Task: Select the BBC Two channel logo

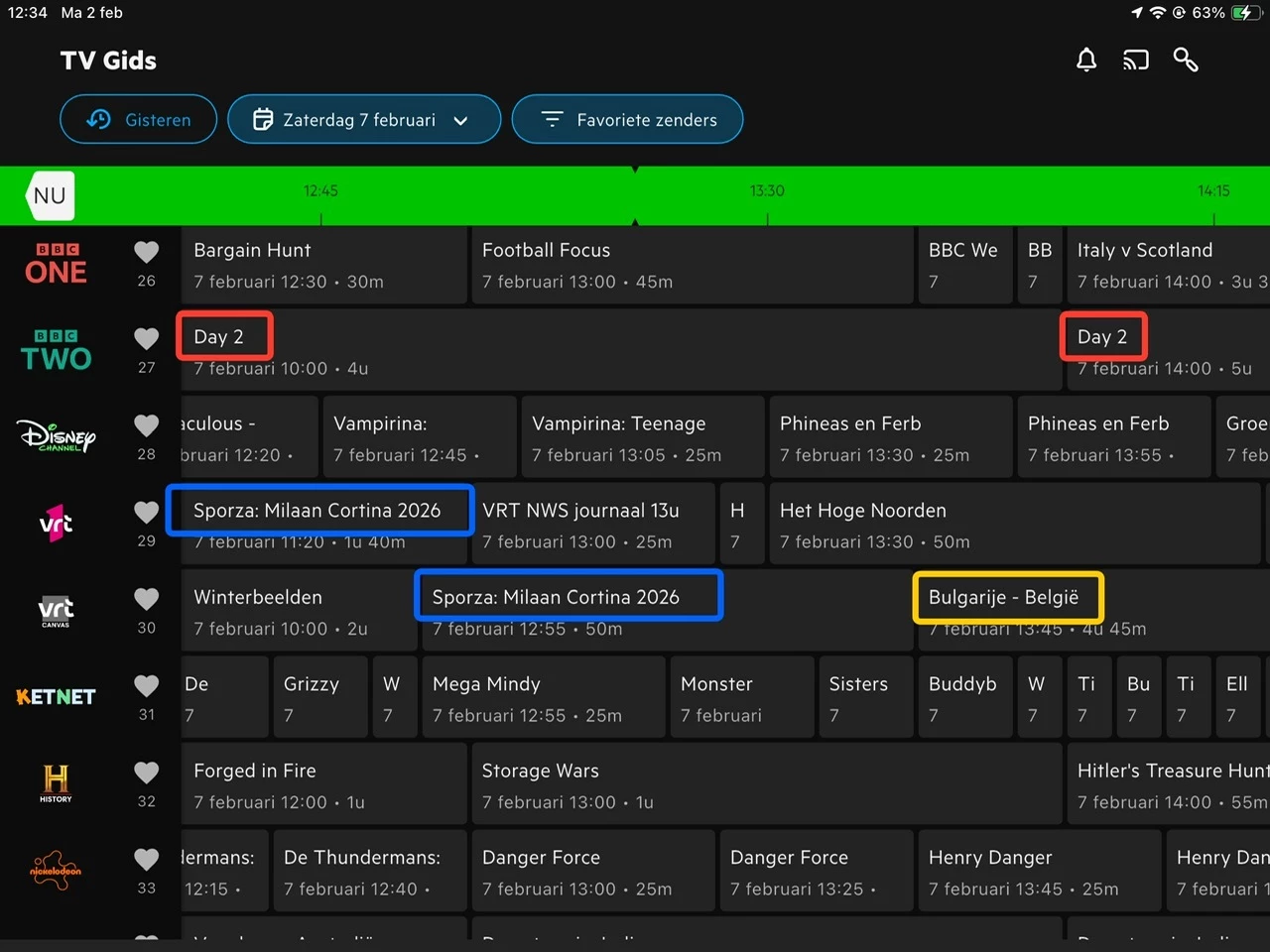Action: pyautogui.click(x=57, y=351)
